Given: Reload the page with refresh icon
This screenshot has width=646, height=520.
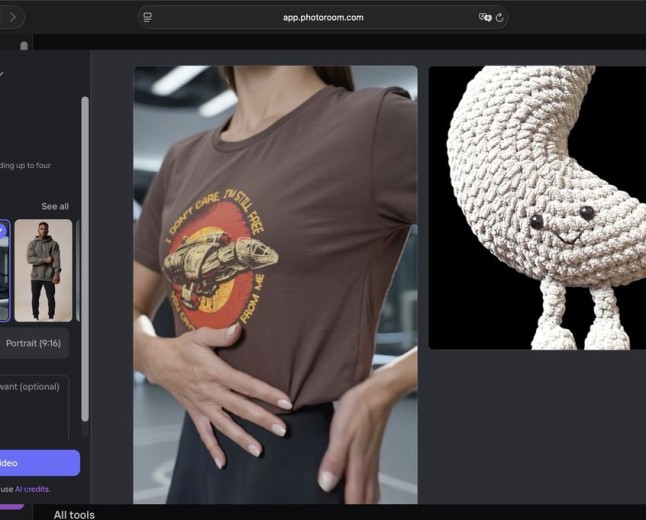Looking at the screenshot, I should (x=499, y=17).
